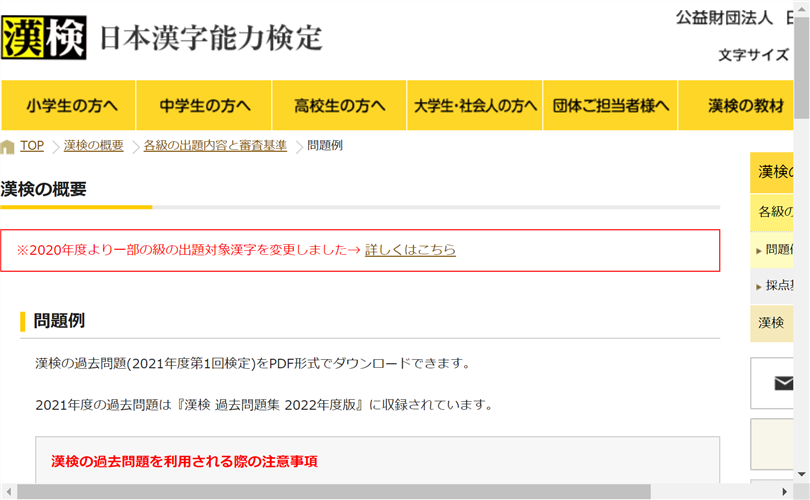Click 日本漢字能力検定 site title
The width and height of the screenshot is (810, 500).
tap(211, 38)
